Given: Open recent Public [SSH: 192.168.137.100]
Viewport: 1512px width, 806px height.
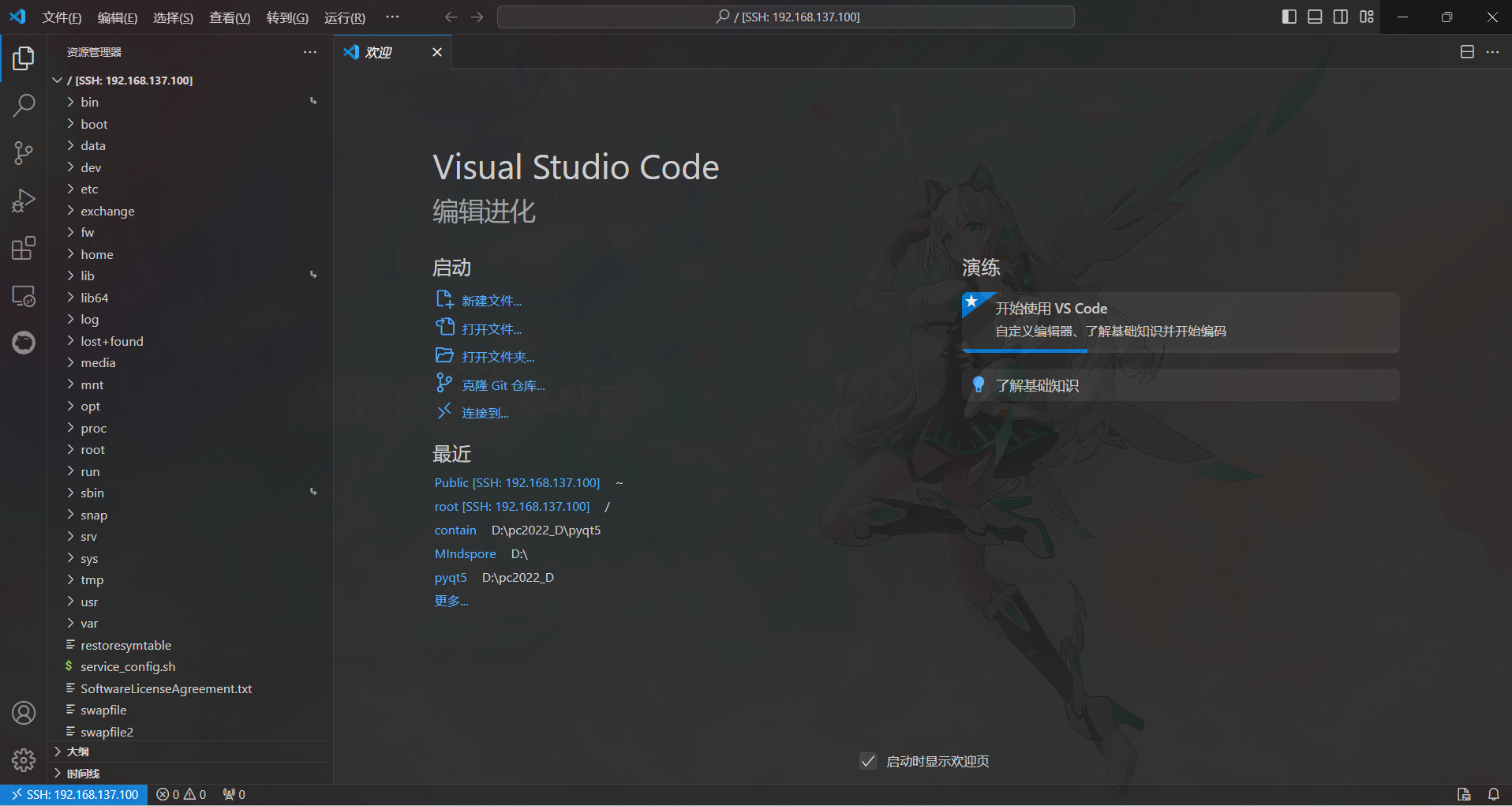Looking at the screenshot, I should point(517,482).
